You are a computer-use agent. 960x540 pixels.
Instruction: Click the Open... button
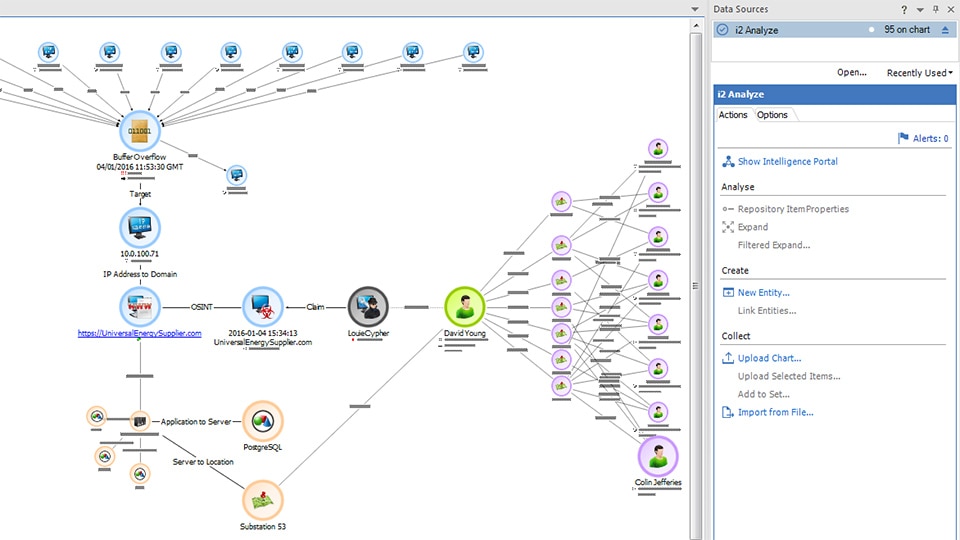(852, 72)
